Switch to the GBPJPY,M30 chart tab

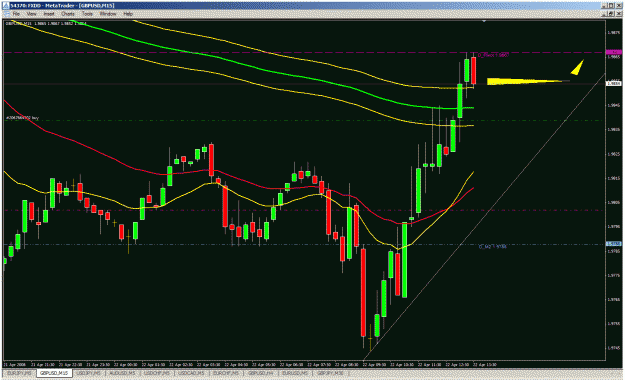330,373
